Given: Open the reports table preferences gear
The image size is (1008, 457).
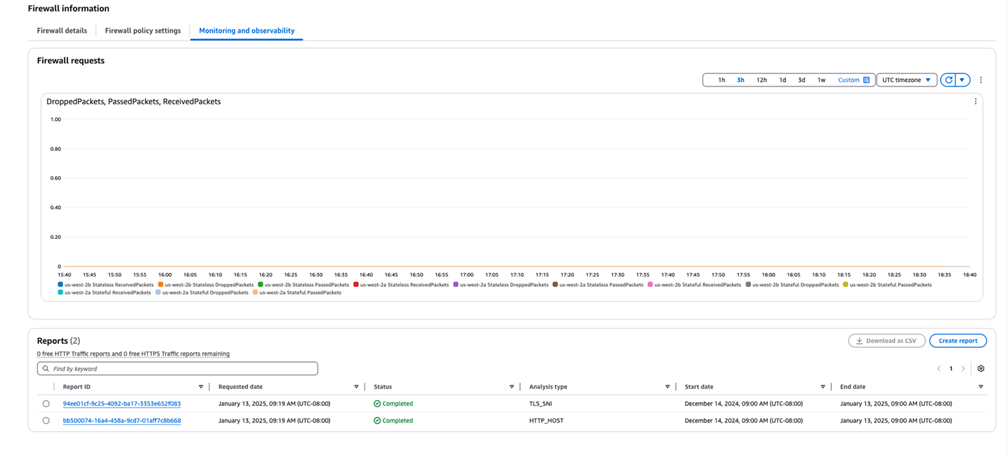Looking at the screenshot, I should [980, 368].
